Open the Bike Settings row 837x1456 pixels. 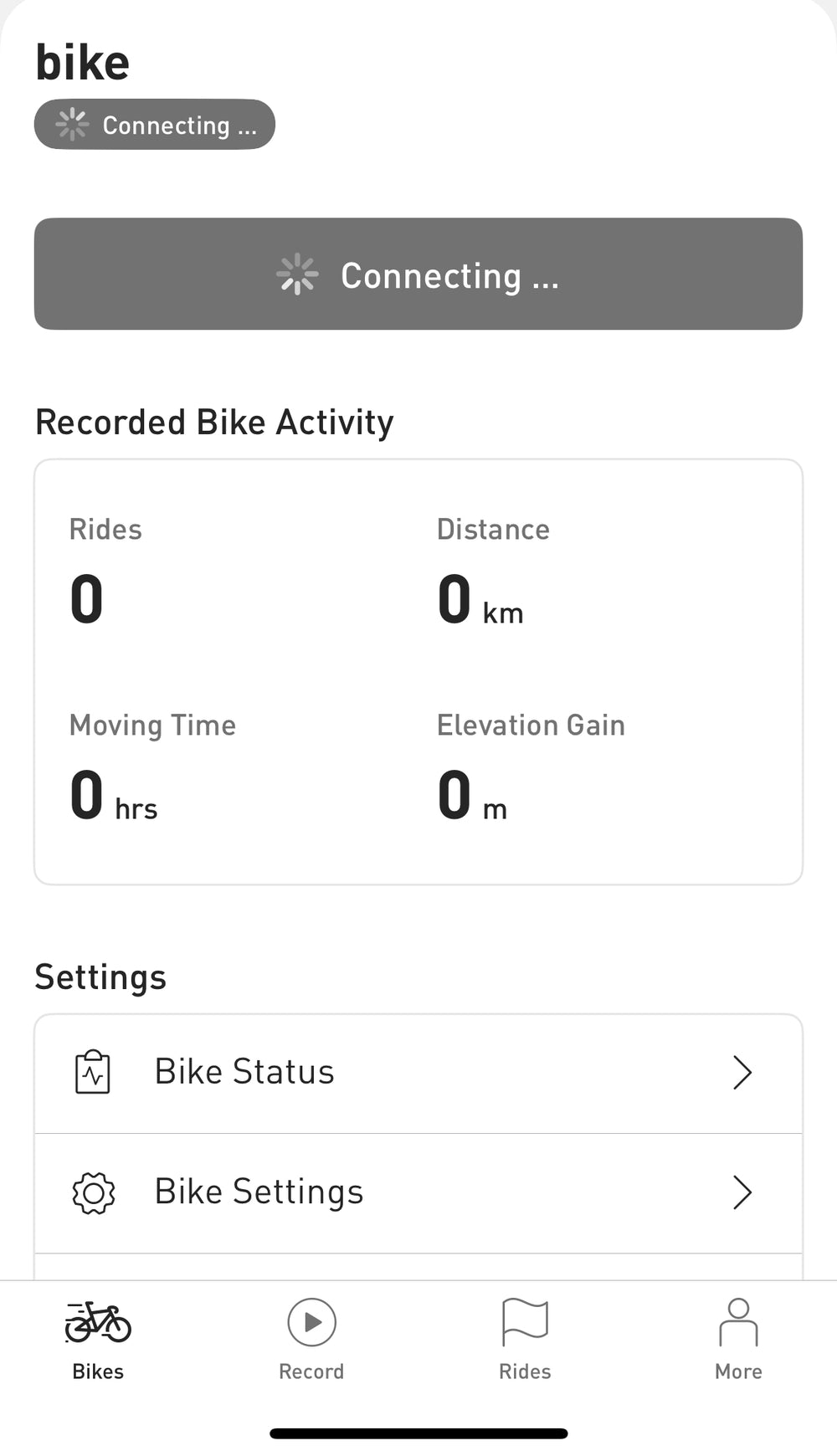click(418, 1193)
